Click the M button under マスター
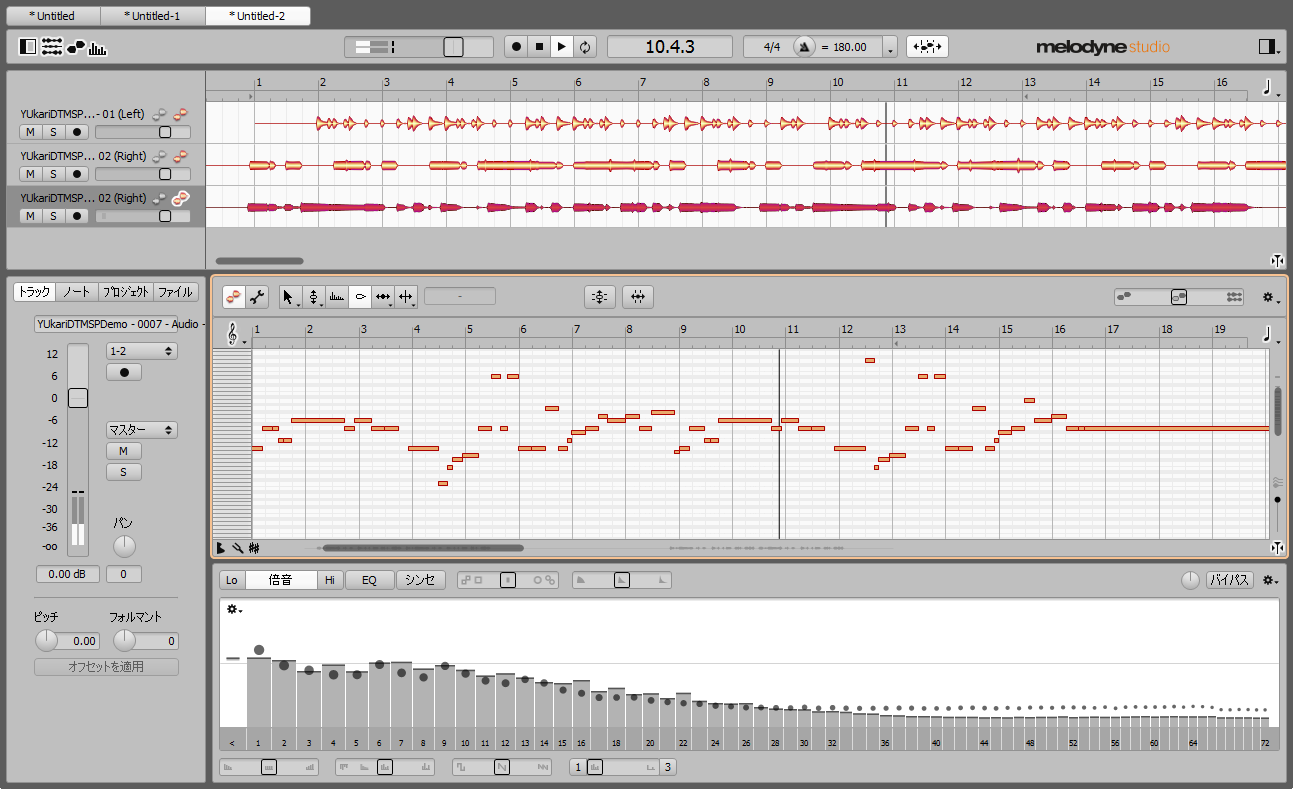1293x789 pixels. [124, 451]
